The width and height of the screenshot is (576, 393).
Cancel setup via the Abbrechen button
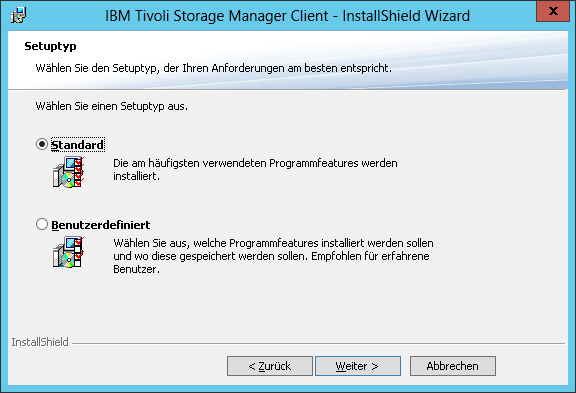pyautogui.click(x=453, y=366)
